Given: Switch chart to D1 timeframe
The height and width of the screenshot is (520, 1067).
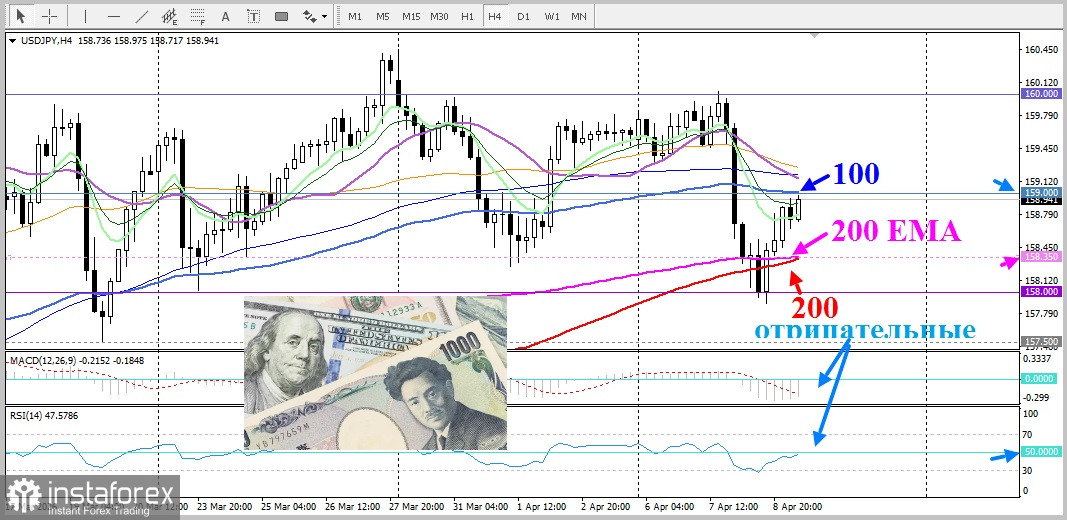Looking at the screenshot, I should point(523,16).
